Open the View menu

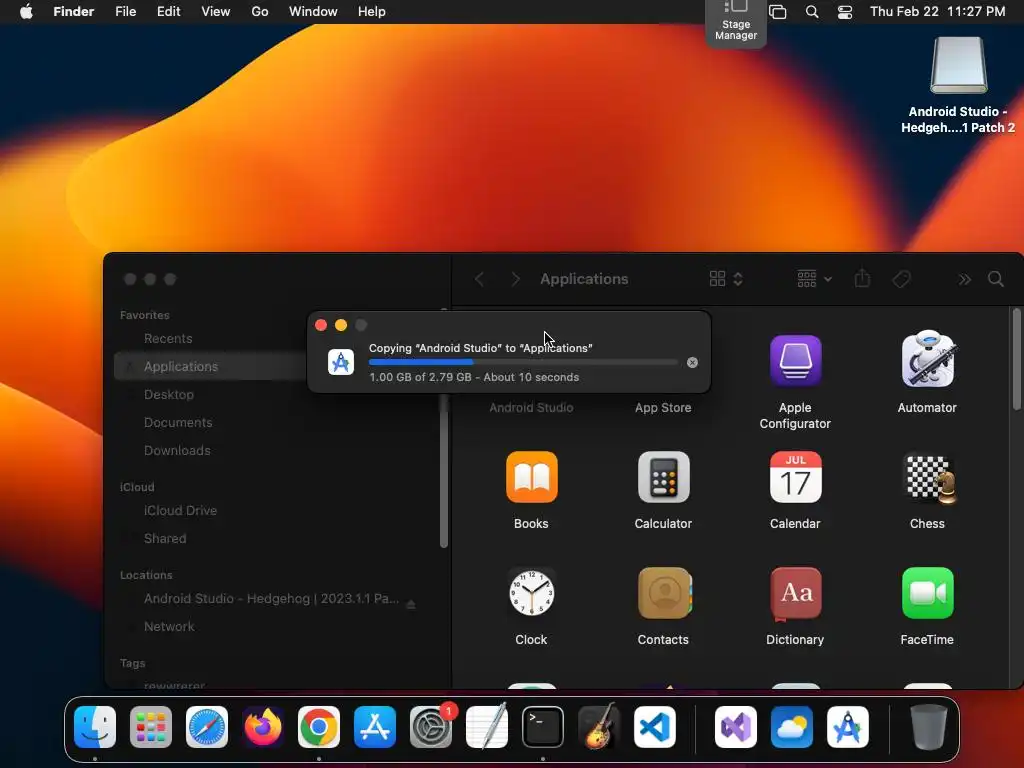tap(216, 12)
